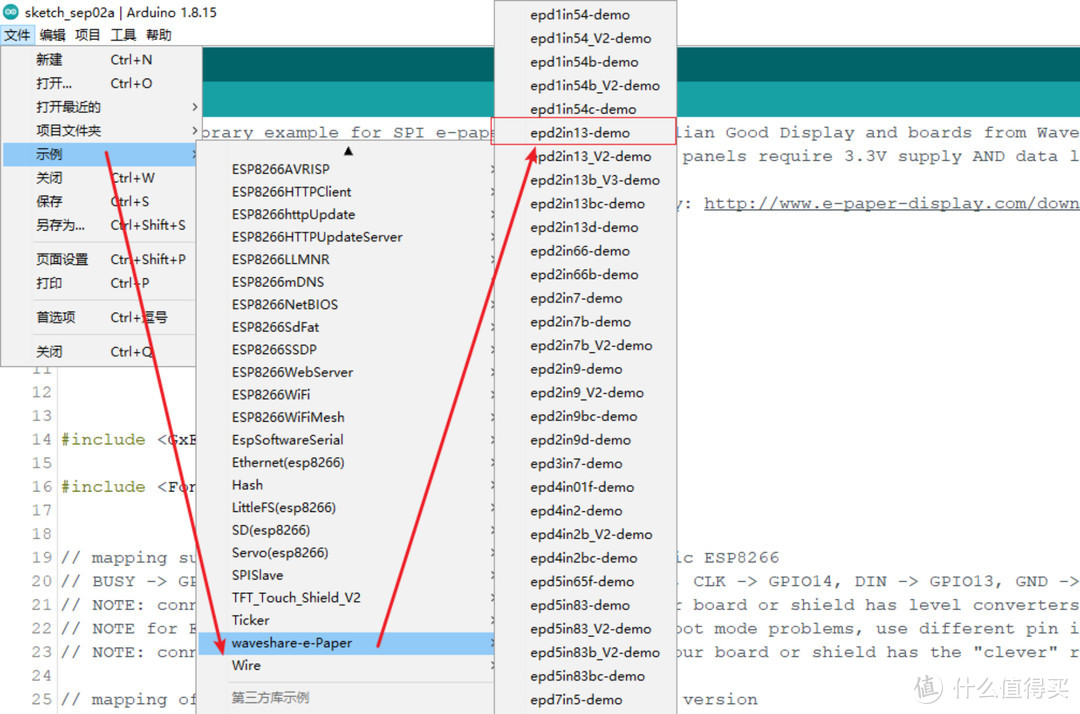Open the 项目 menu
This screenshot has width=1080, height=714.
point(87,34)
